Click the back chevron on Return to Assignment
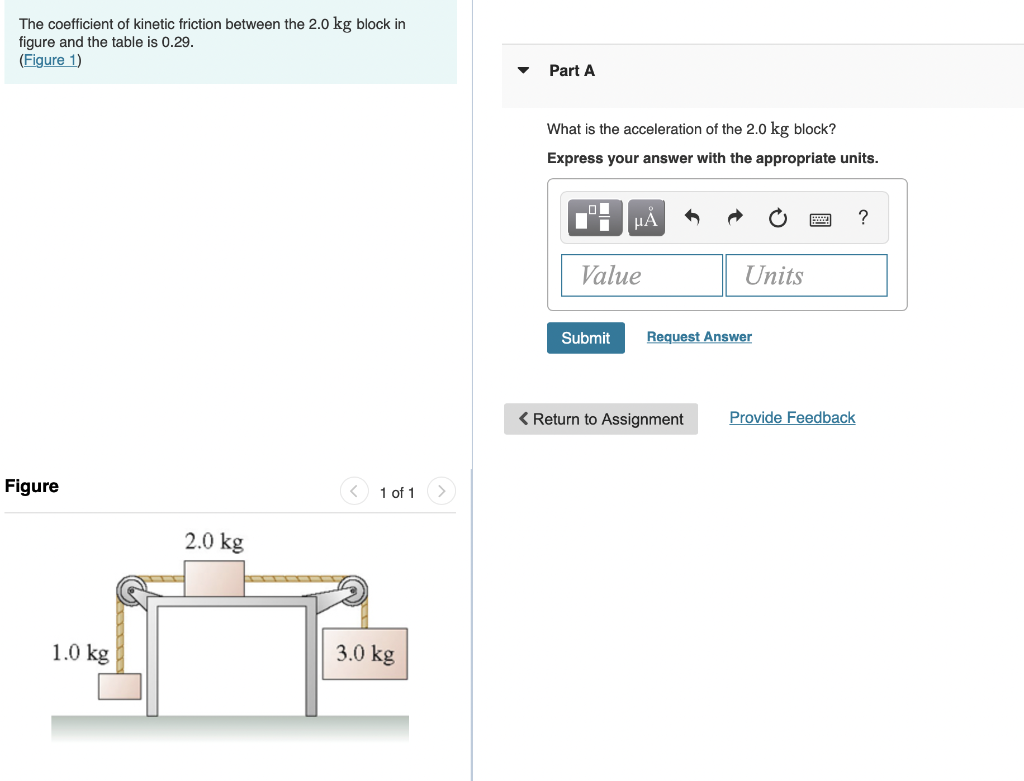Image resolution: width=1024 pixels, height=781 pixels. (523, 418)
